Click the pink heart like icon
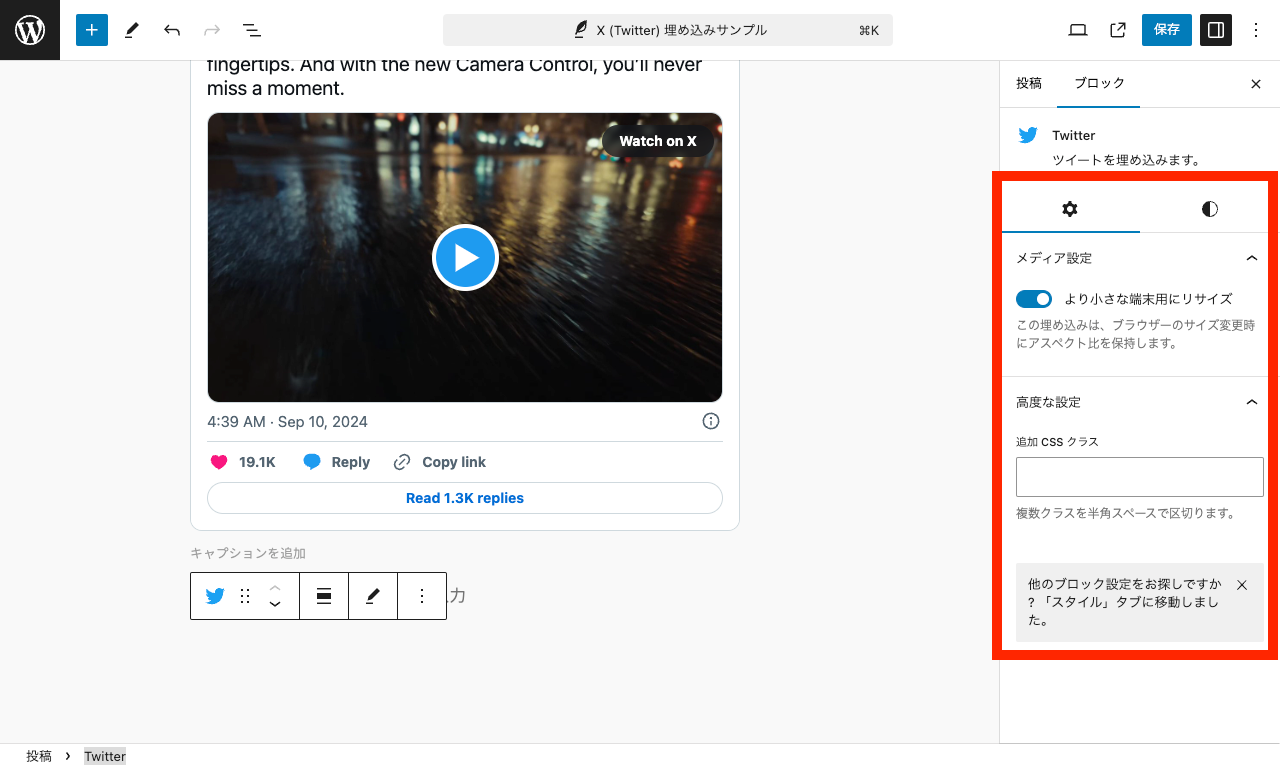 [218, 462]
